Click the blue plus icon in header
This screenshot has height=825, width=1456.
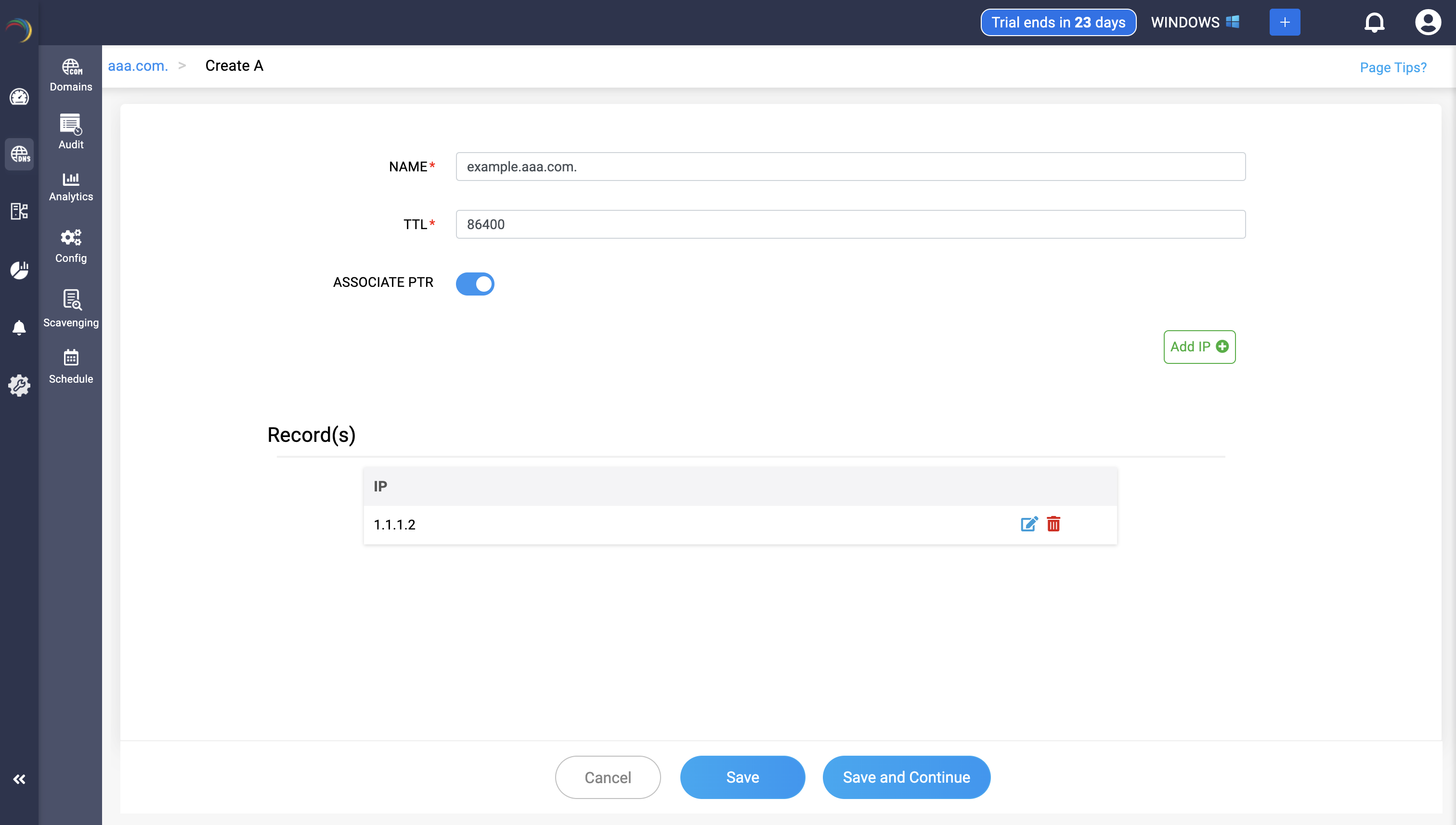1284,23
